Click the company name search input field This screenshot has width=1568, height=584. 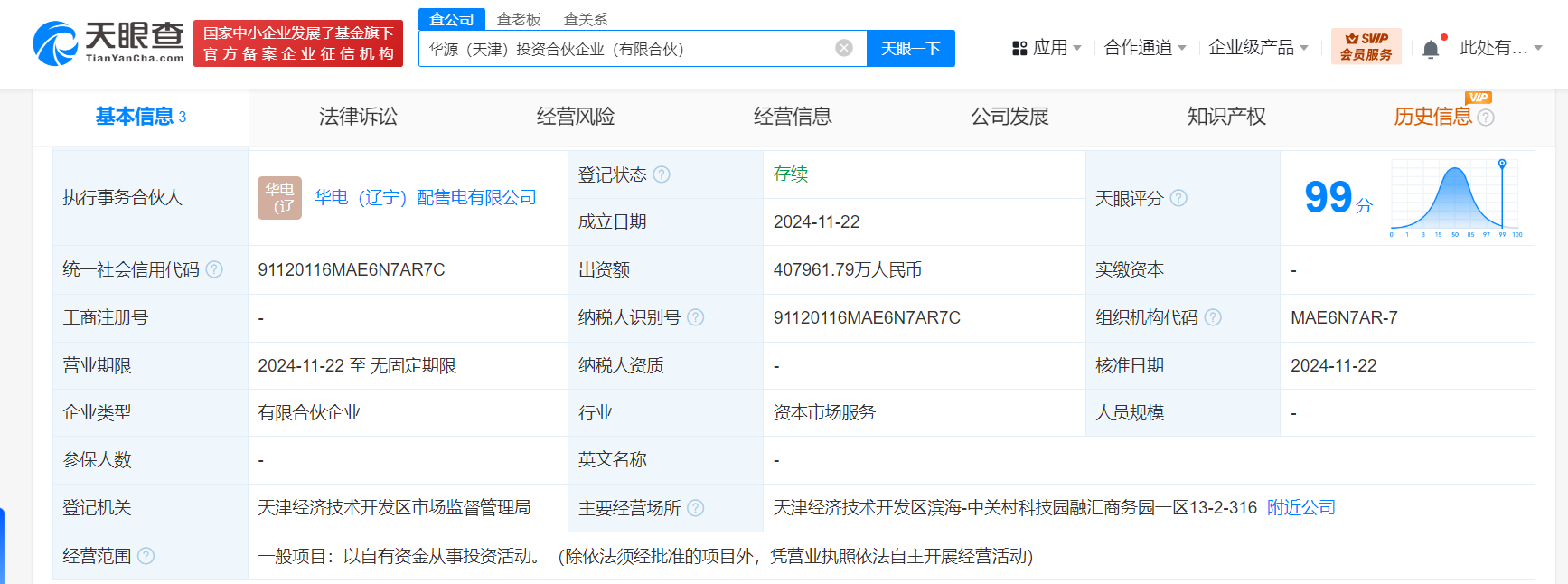[x=624, y=49]
